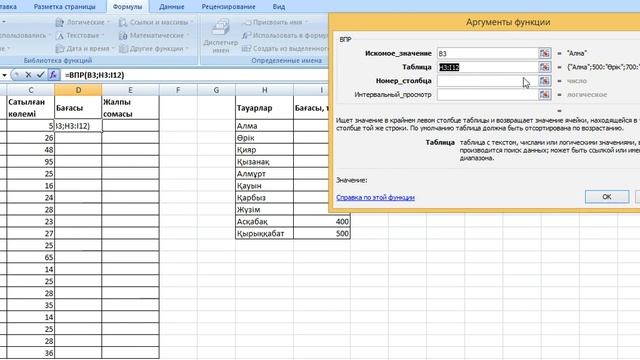The image size is (640, 360).
Task: Open Присвоить имя dropdown
Action: coord(275,22)
